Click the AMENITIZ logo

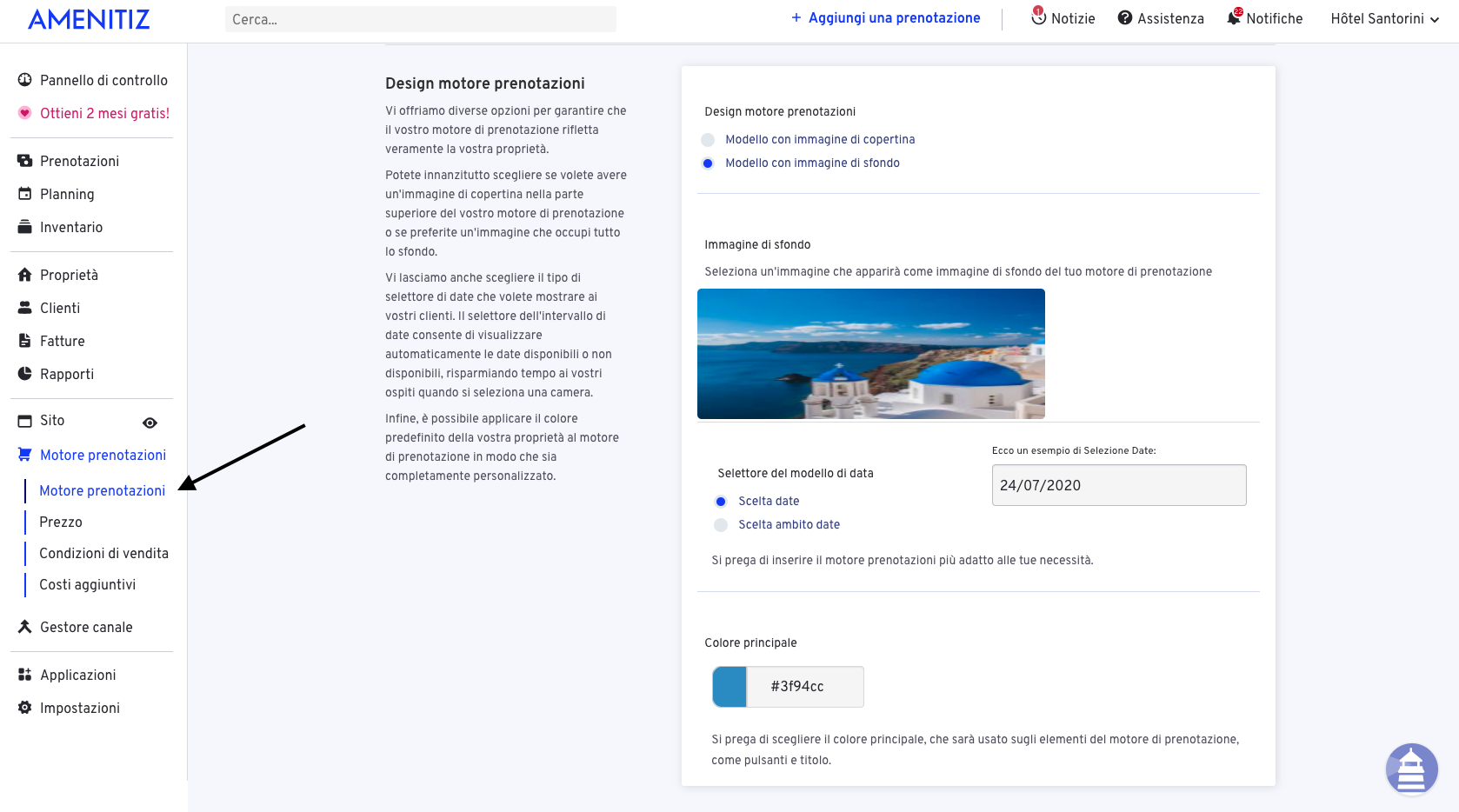(x=89, y=19)
